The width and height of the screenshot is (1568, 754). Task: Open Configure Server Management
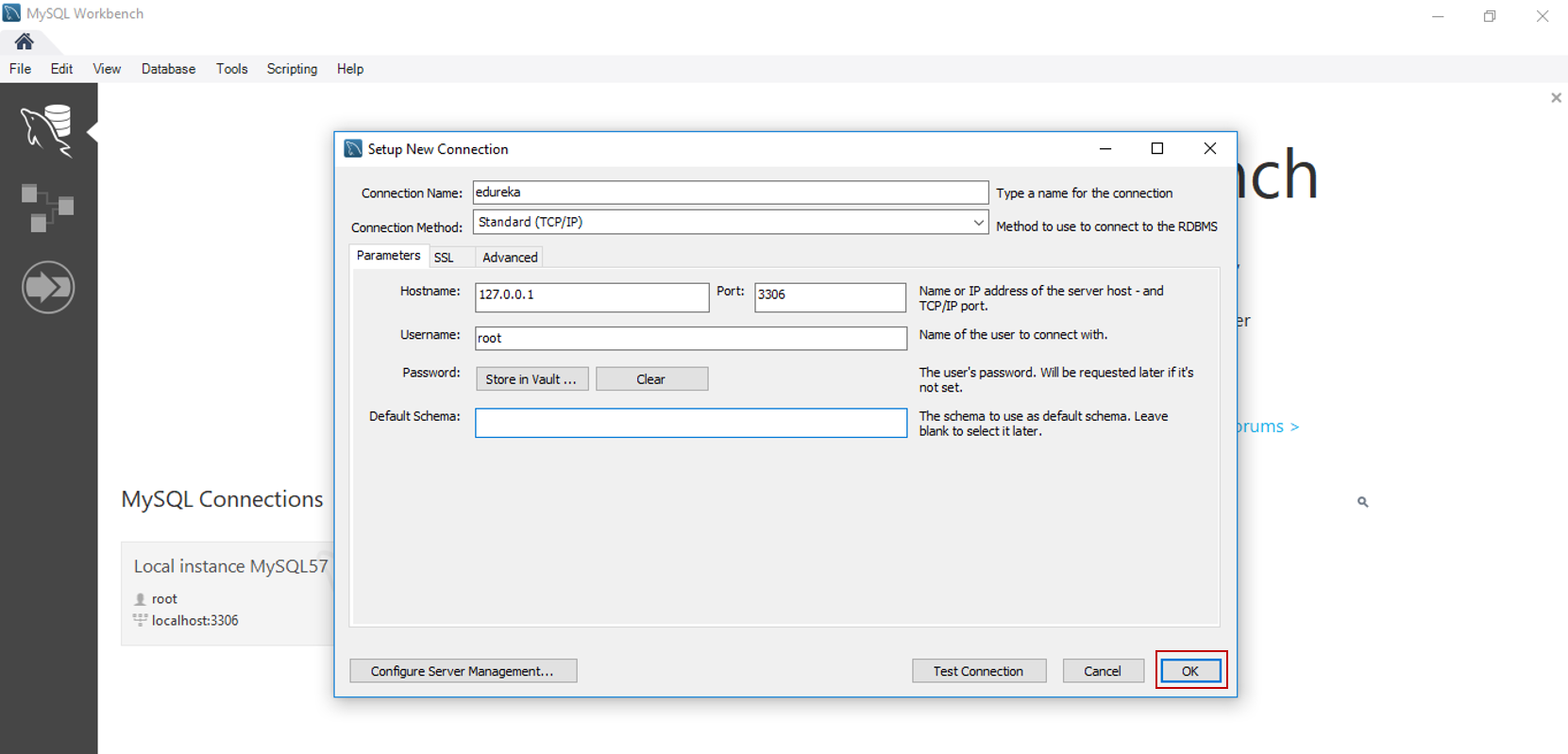464,671
